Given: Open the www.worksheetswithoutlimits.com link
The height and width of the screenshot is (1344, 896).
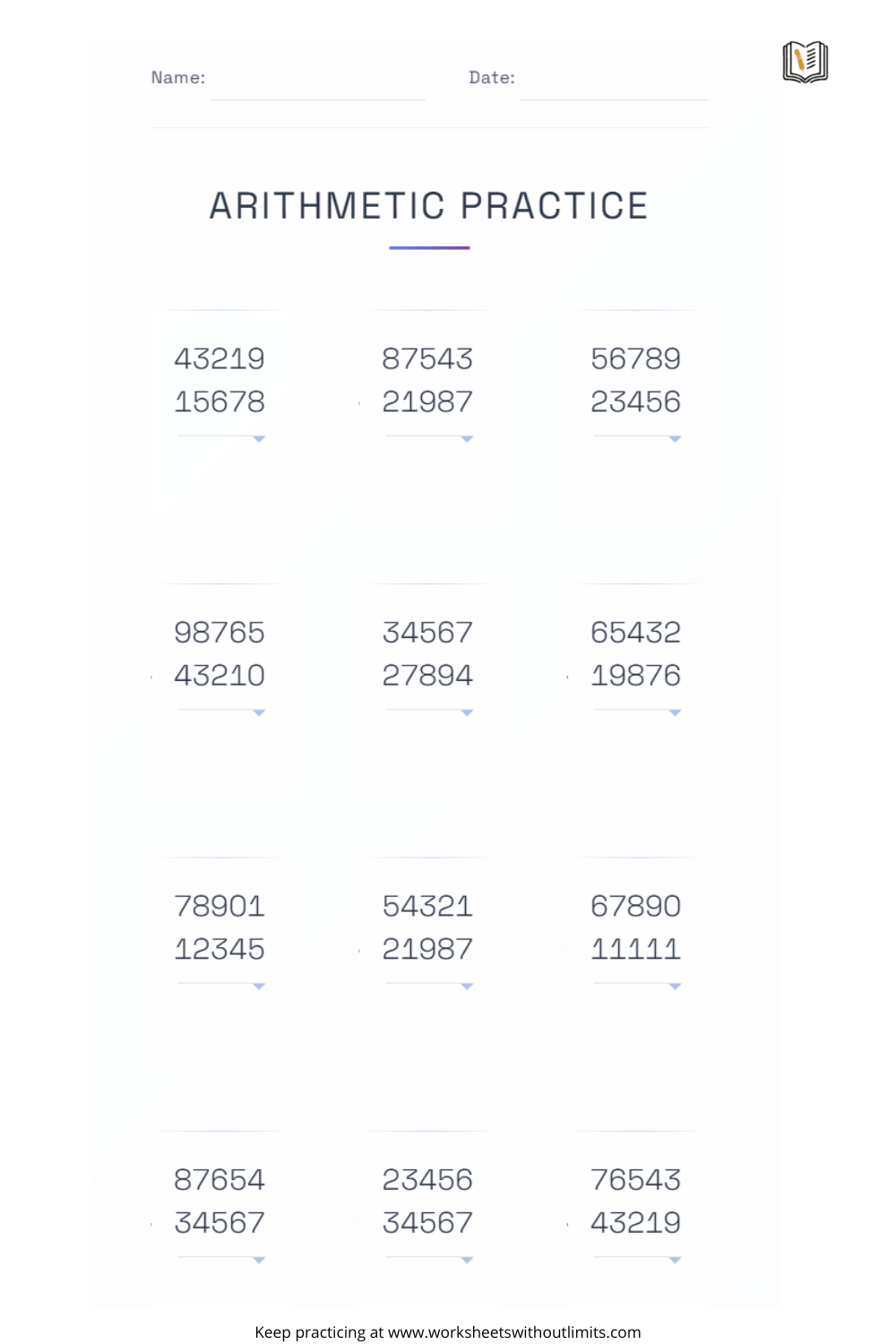Looking at the screenshot, I should coord(514,1332).
